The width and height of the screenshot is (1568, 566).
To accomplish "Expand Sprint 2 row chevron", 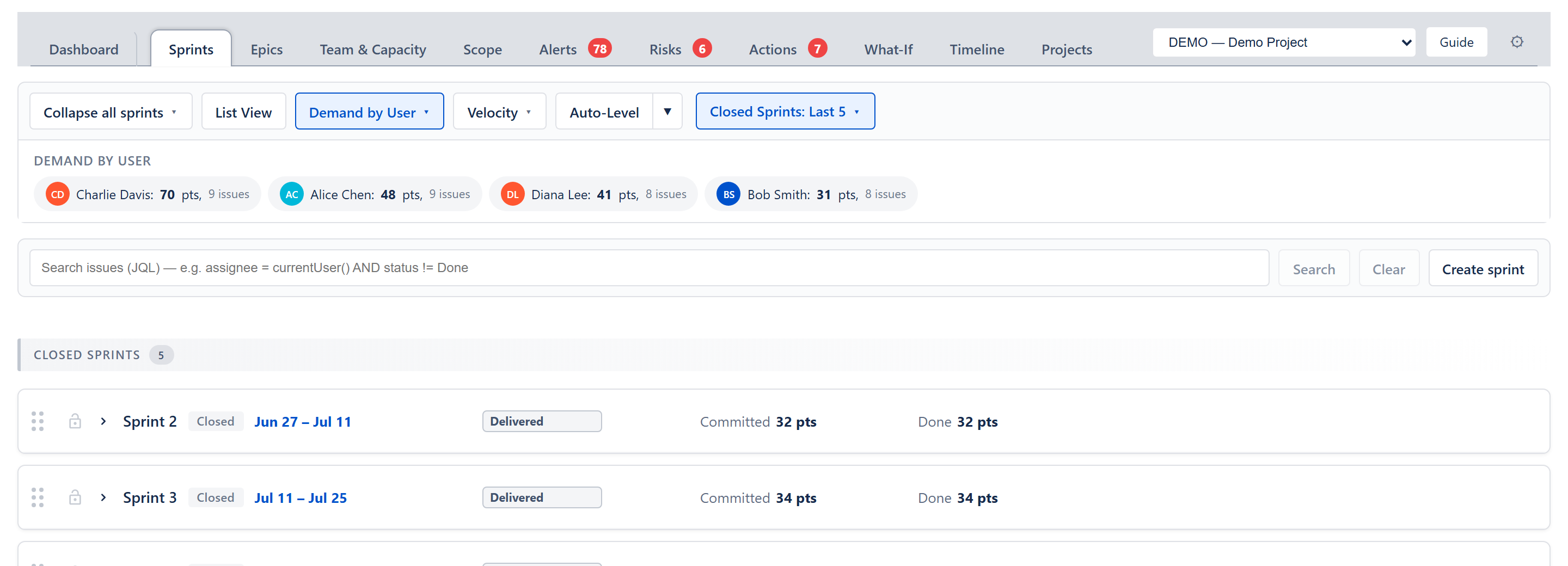I will coord(103,421).
